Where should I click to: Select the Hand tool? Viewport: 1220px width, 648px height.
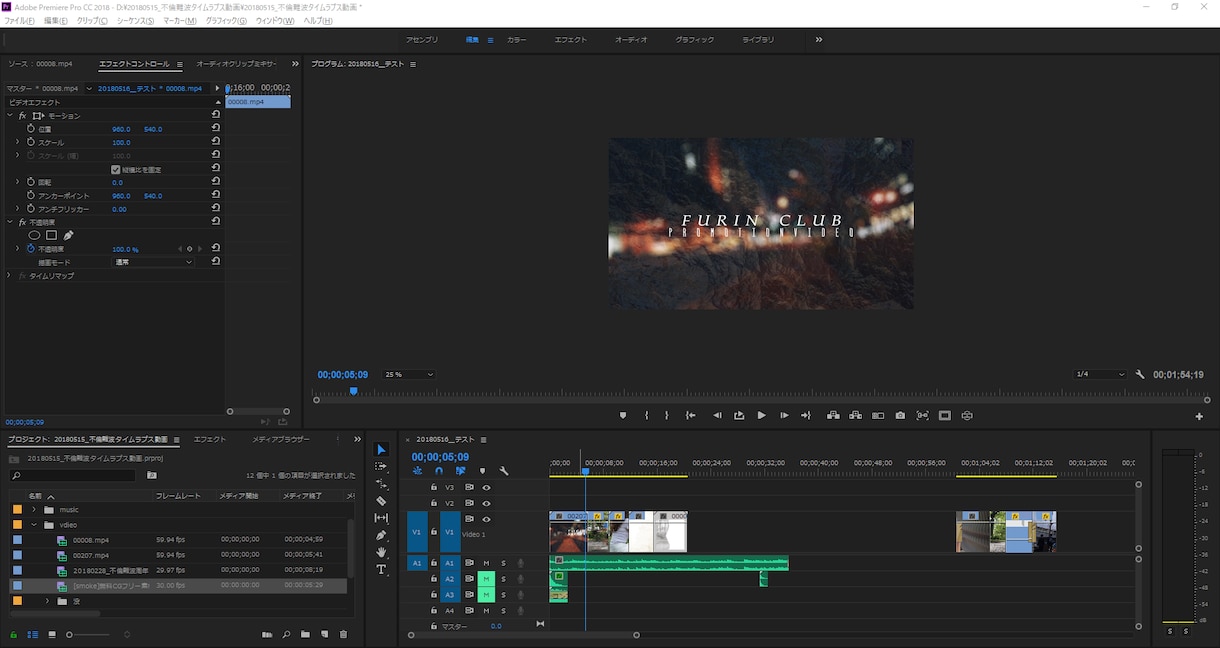coord(381,552)
